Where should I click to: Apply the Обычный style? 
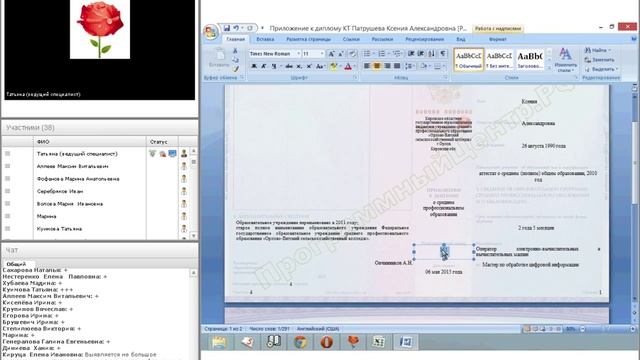point(469,60)
